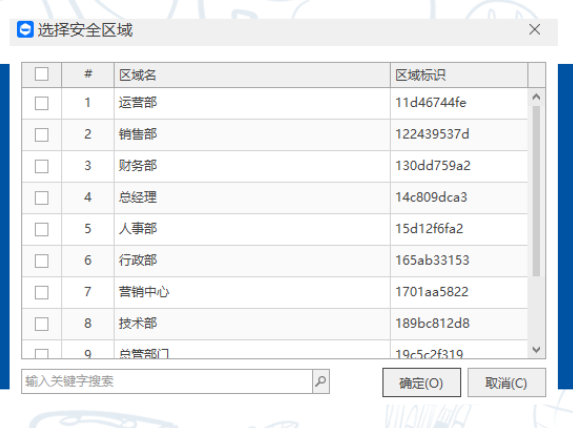Click the scrollbar up arrow
The height and width of the screenshot is (428, 573).
[x=536, y=97]
